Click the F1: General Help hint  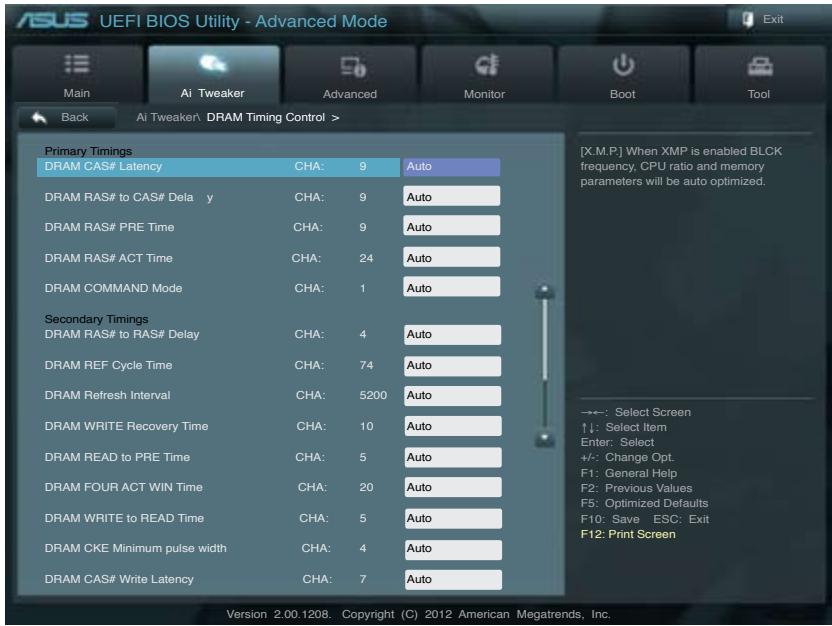pos(629,473)
